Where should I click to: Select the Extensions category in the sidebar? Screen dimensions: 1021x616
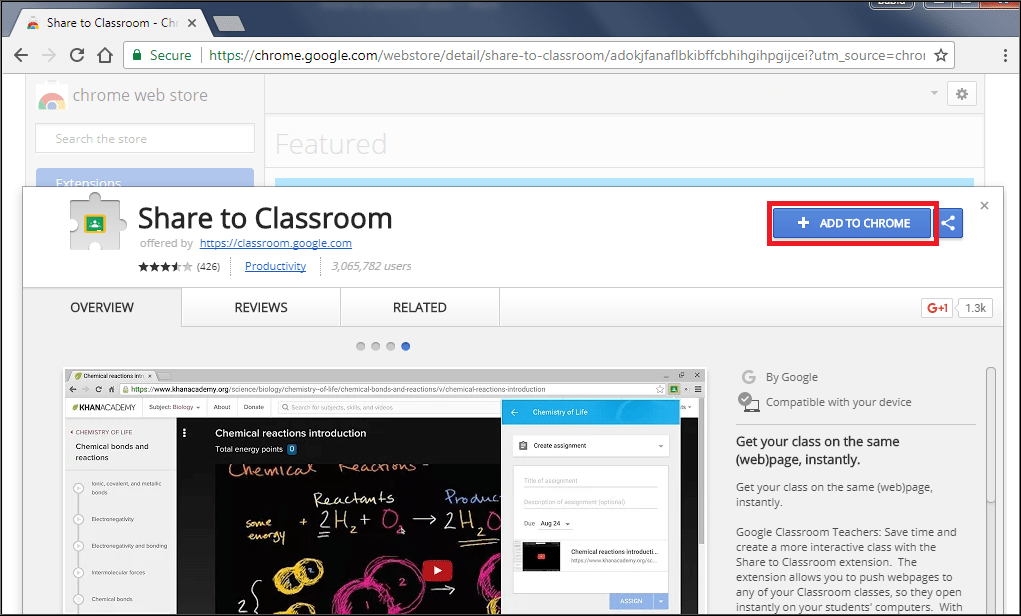pos(145,178)
